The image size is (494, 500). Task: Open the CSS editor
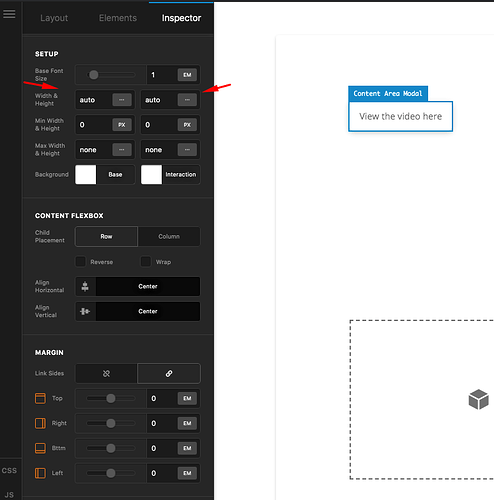point(9,471)
